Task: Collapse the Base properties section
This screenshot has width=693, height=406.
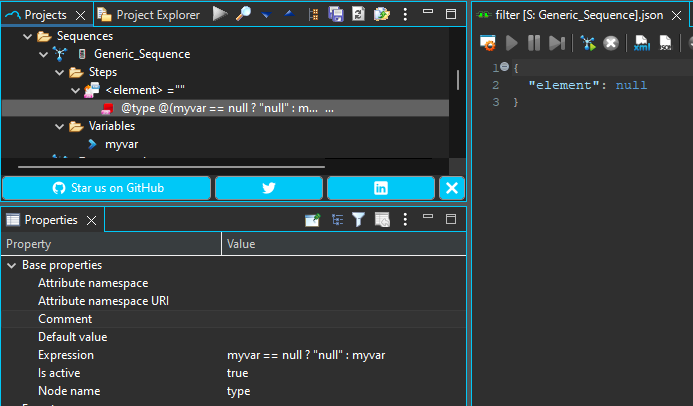Action: [11, 265]
